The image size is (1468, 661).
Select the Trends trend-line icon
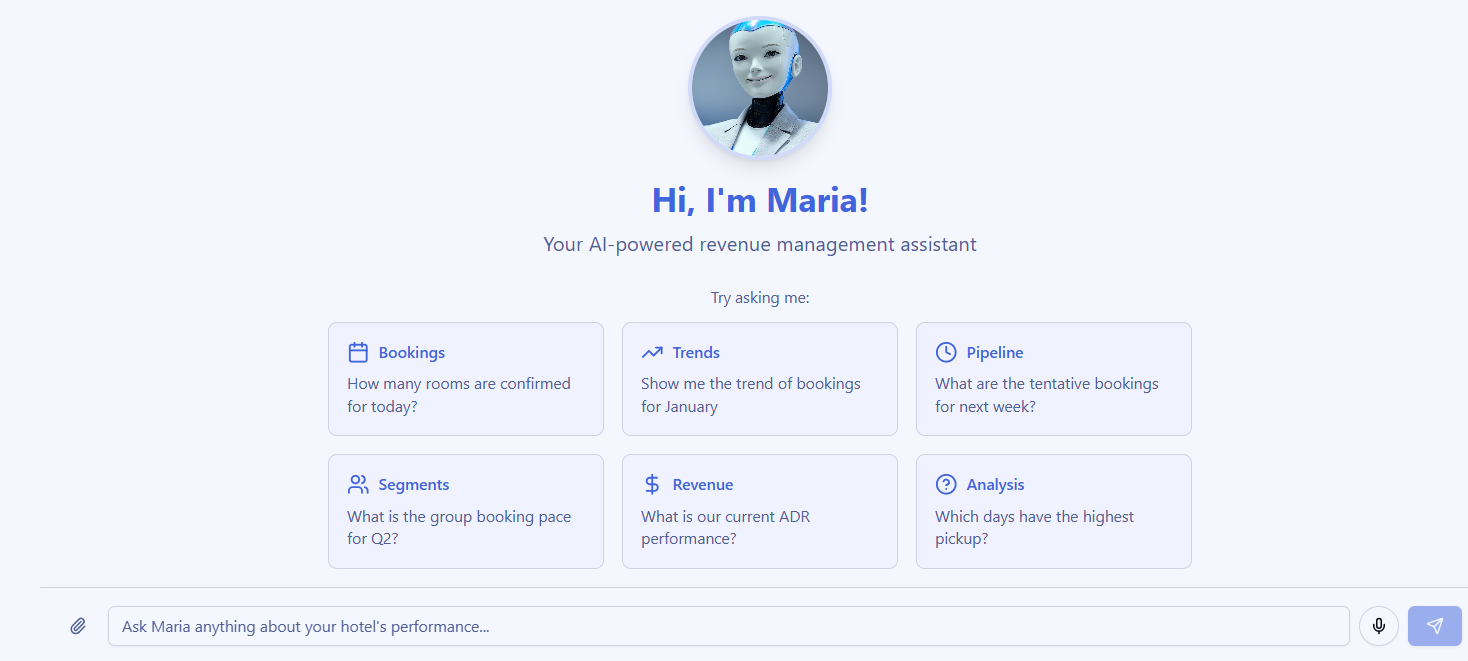tap(652, 352)
